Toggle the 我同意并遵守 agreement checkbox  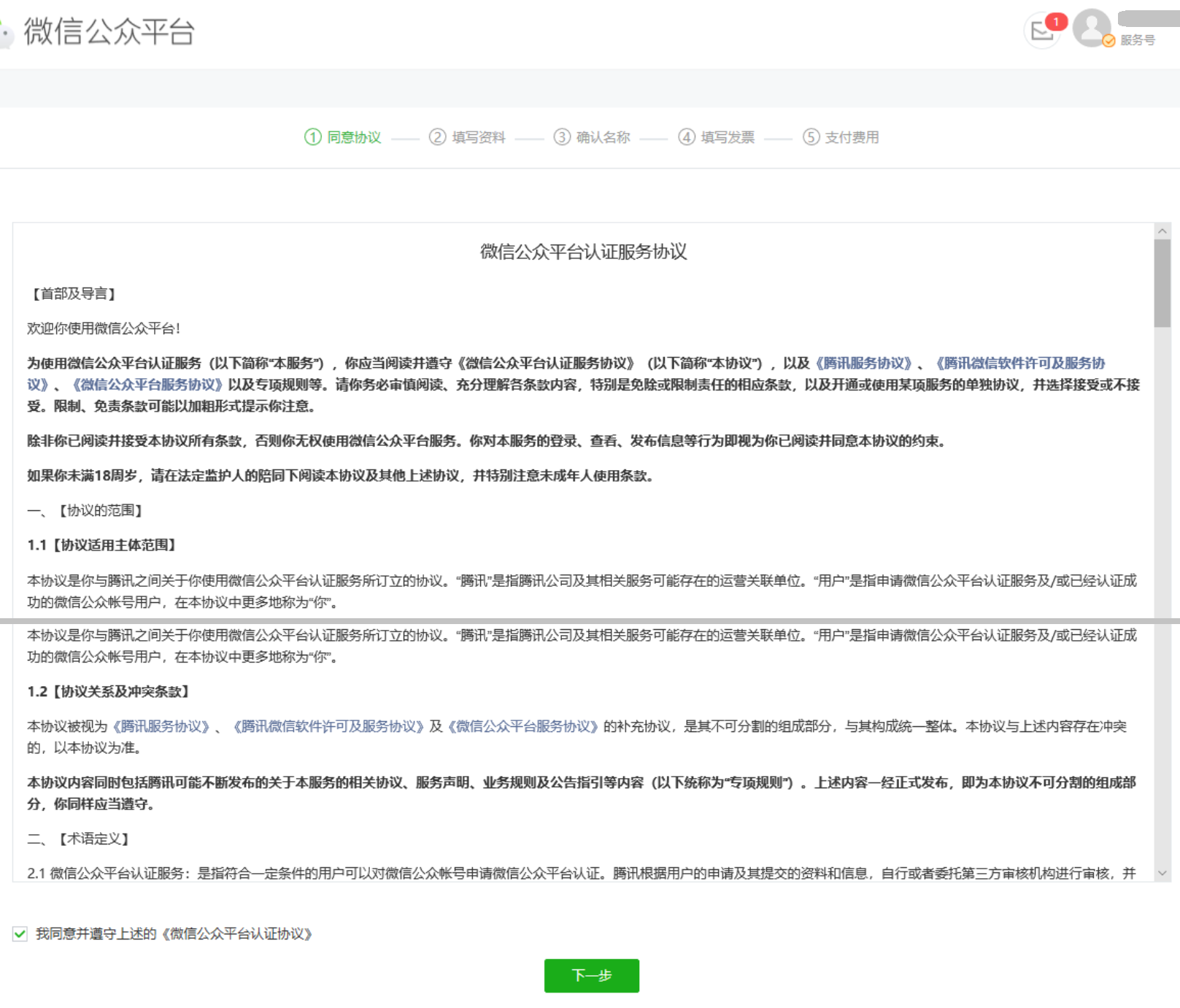(20, 934)
